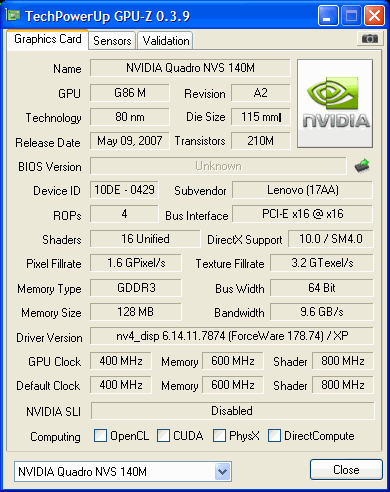Switch to the Validation tab
390x492 pixels.
click(x=166, y=41)
